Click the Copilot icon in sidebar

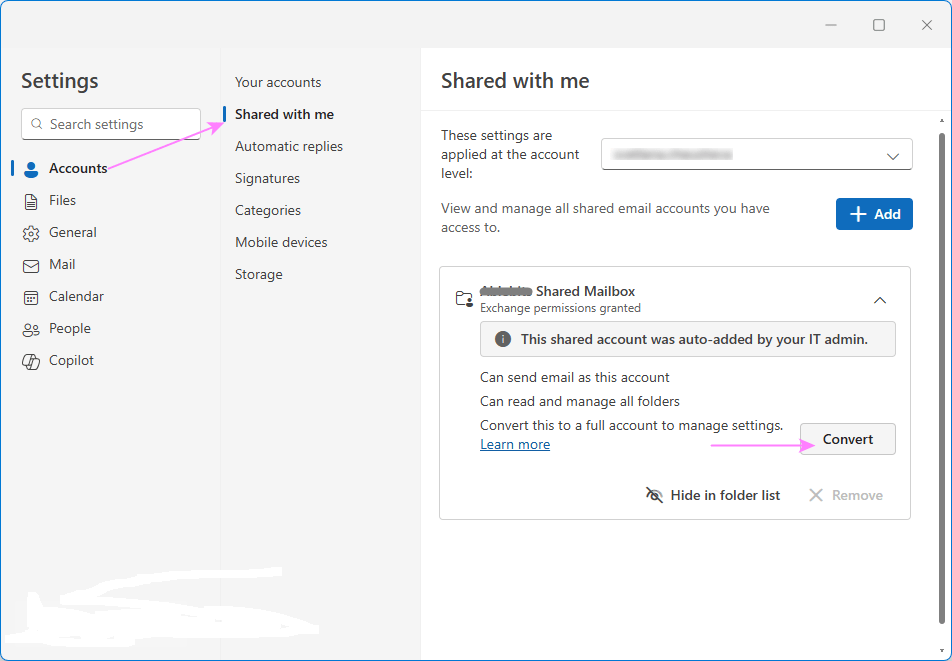pyautogui.click(x=31, y=362)
